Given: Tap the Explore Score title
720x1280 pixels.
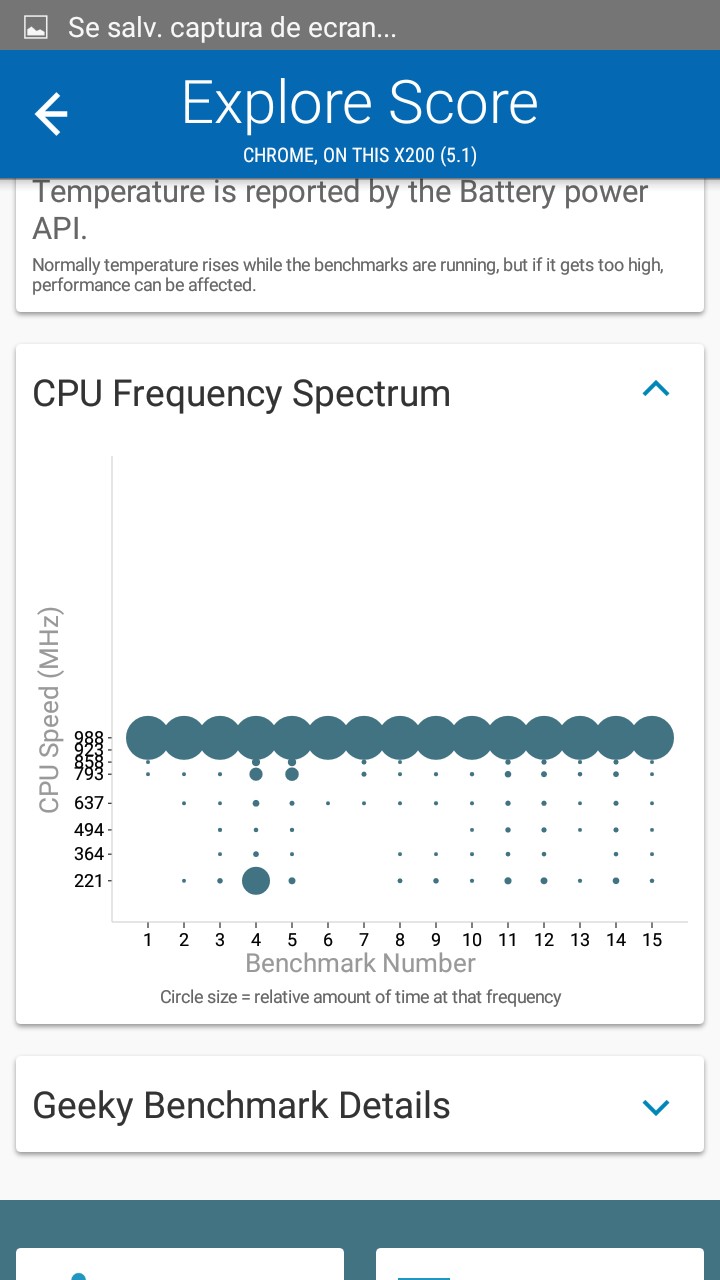Looking at the screenshot, I should [360, 104].
